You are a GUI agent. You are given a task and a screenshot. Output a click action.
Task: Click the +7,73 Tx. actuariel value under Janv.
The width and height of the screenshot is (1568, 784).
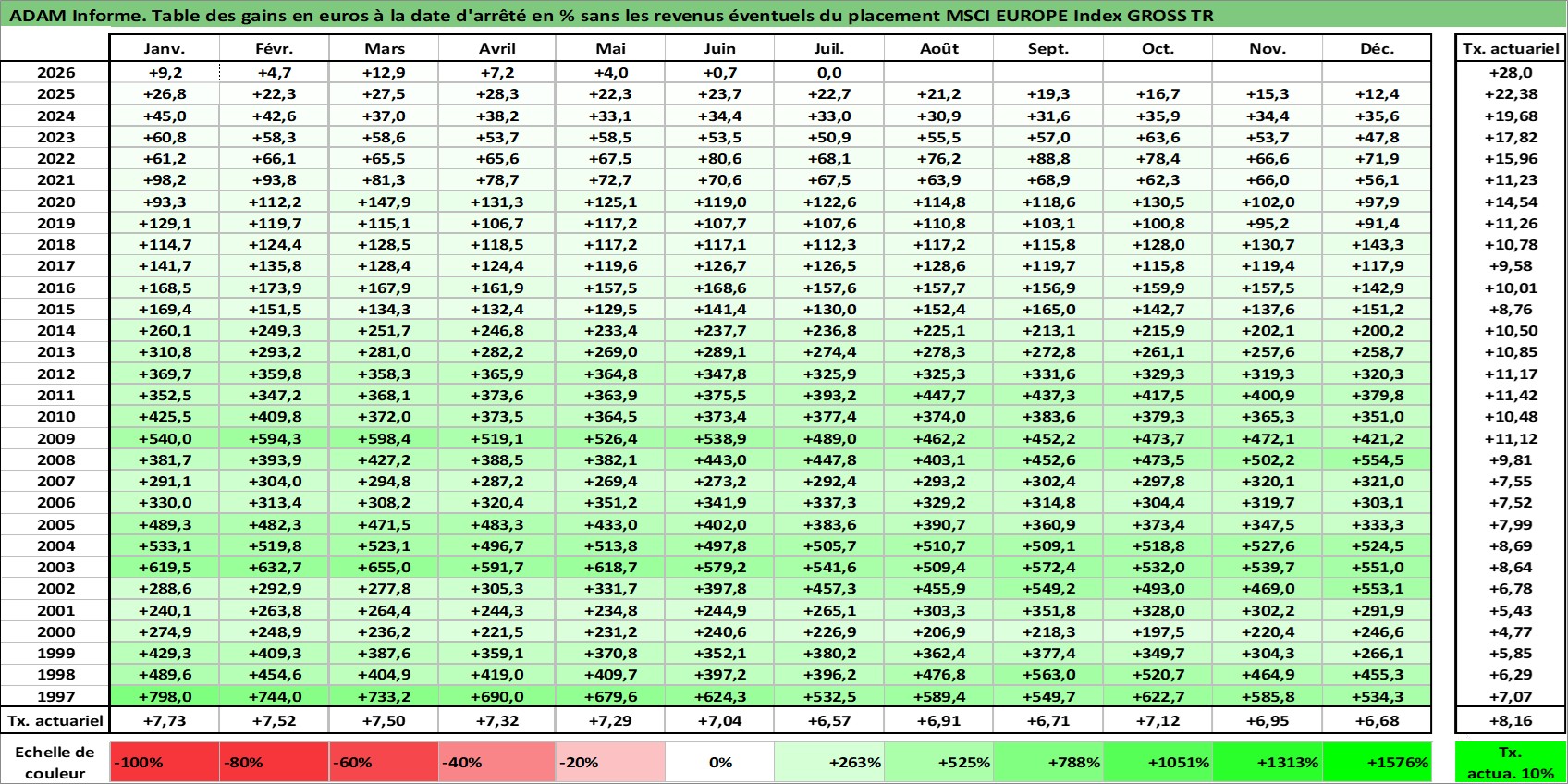coord(165,720)
